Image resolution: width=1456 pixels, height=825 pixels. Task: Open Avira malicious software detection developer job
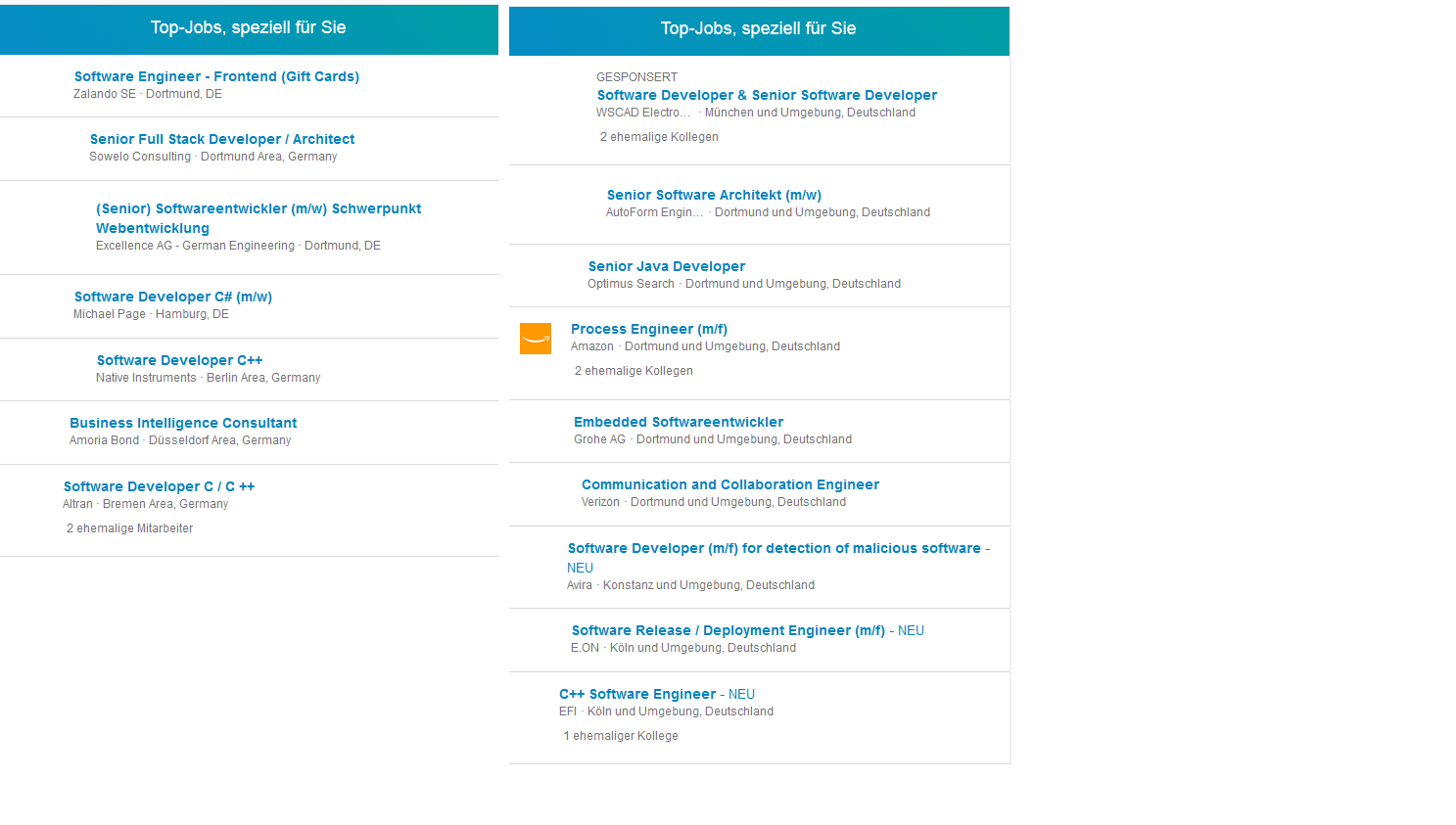click(774, 548)
